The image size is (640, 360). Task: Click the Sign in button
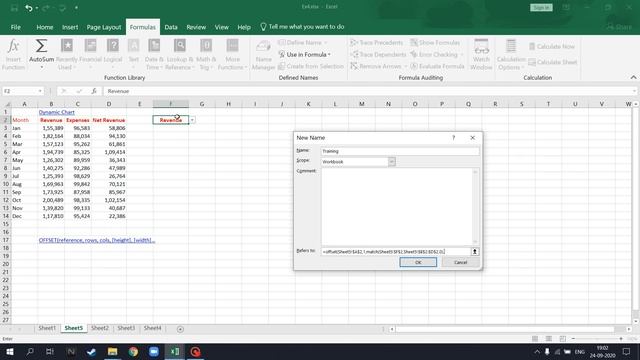[x=541, y=8]
